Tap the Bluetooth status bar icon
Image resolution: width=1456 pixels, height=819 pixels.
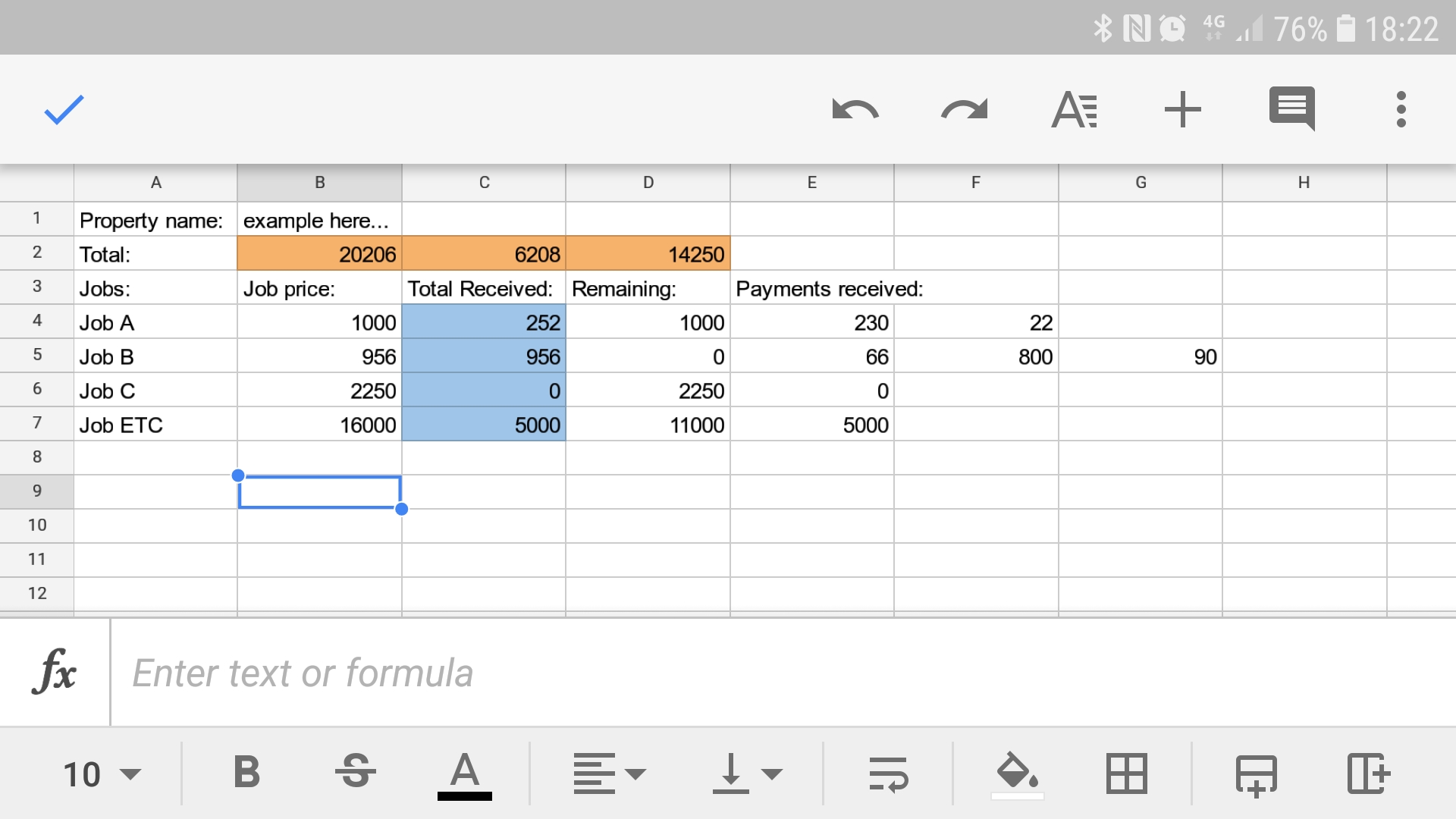tap(1103, 29)
